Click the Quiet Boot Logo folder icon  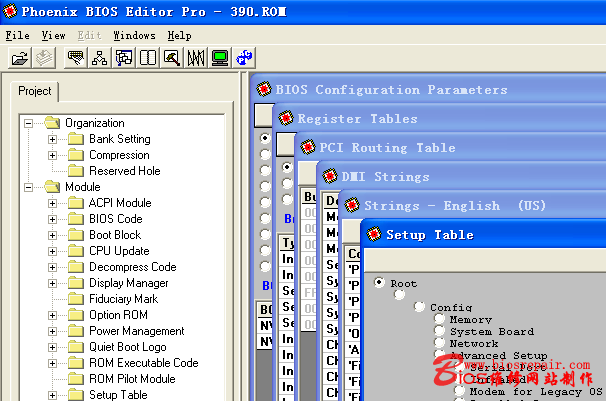[x=76, y=347]
